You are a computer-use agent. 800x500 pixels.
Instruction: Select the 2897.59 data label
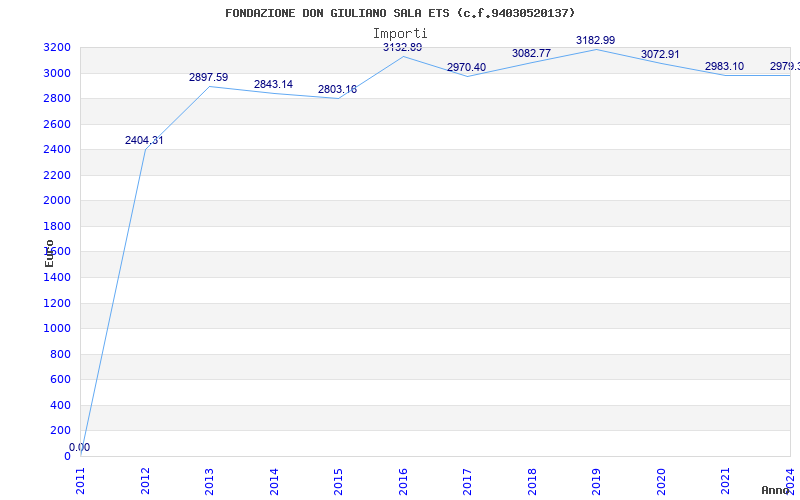(x=209, y=78)
